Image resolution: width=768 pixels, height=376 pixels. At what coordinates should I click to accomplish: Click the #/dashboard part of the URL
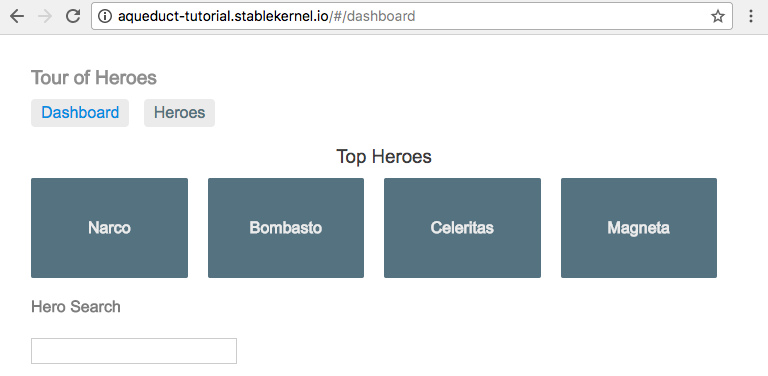tap(372, 16)
